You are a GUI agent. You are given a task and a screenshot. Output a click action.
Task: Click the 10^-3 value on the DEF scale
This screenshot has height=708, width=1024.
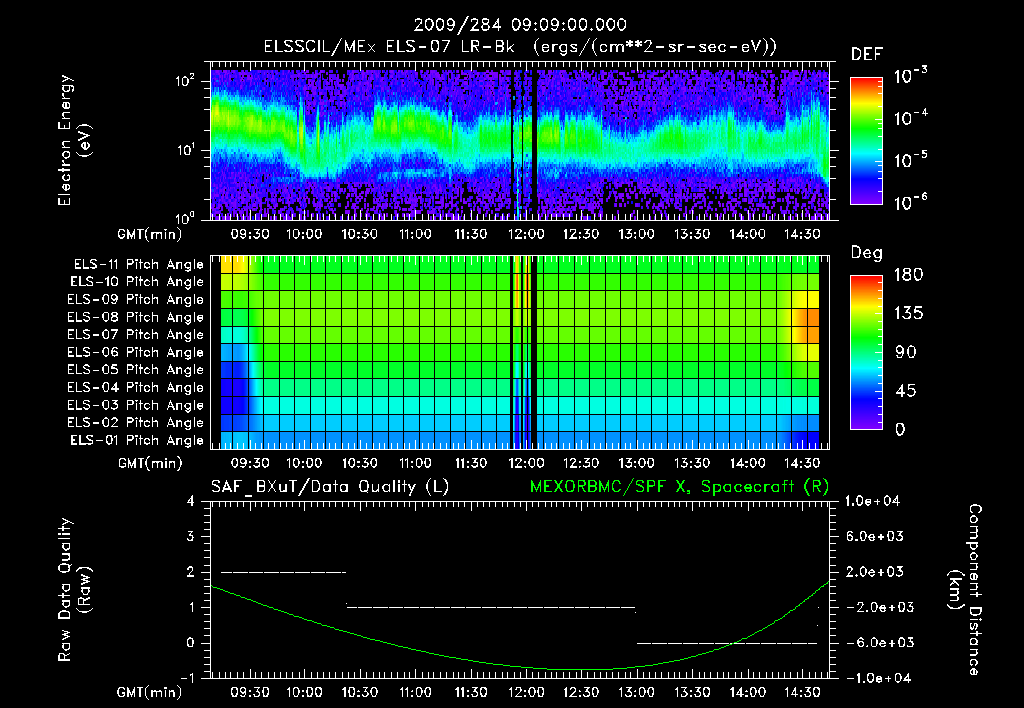(910, 75)
